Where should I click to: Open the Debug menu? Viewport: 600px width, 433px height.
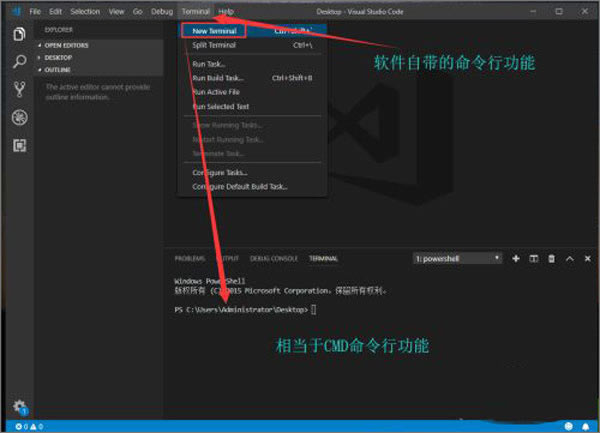[x=162, y=12]
